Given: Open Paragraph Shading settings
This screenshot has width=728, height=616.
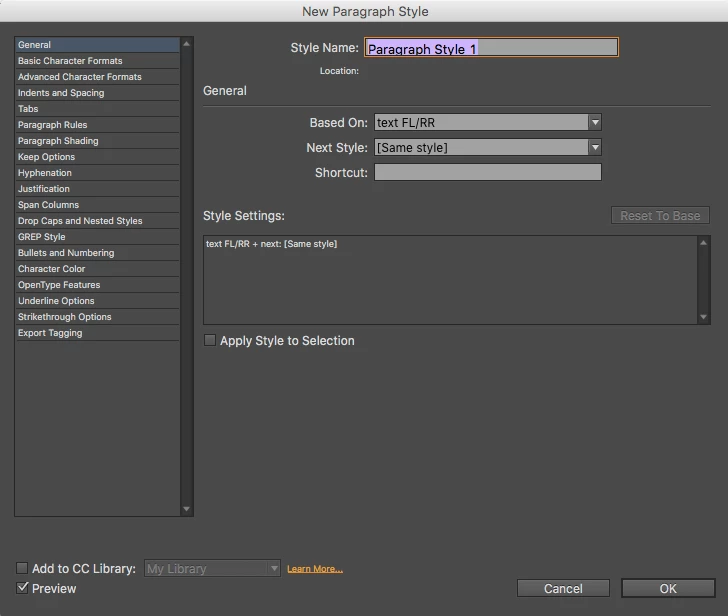Looking at the screenshot, I should coord(98,141).
